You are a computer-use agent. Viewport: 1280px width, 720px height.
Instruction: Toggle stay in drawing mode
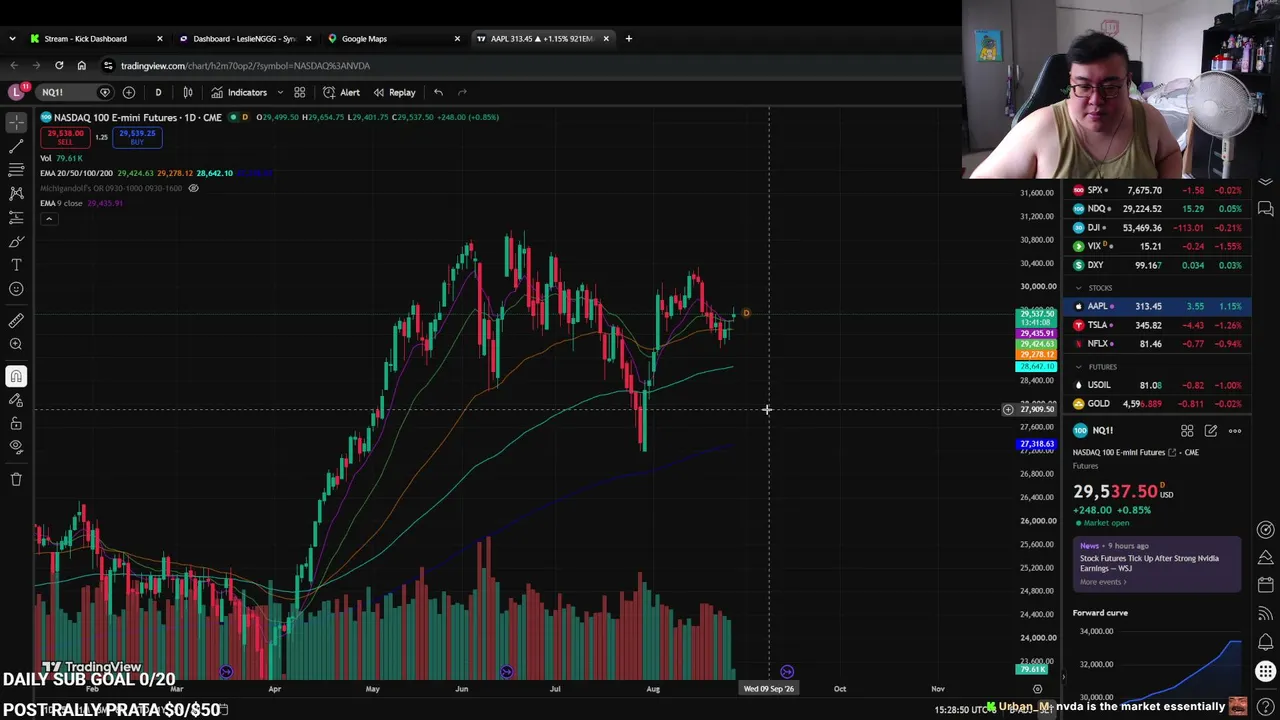point(16,400)
